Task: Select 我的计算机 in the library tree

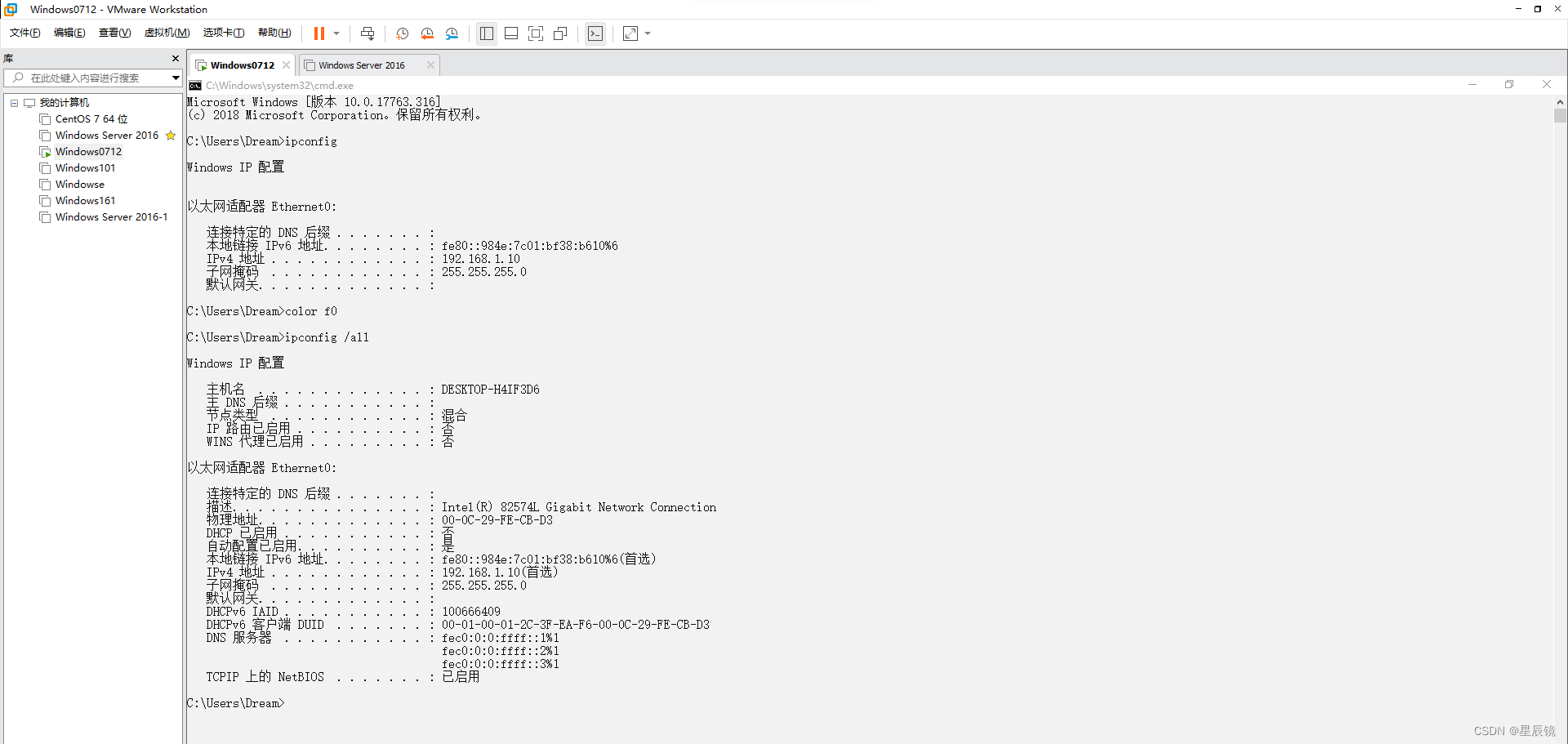Action: 65,103
